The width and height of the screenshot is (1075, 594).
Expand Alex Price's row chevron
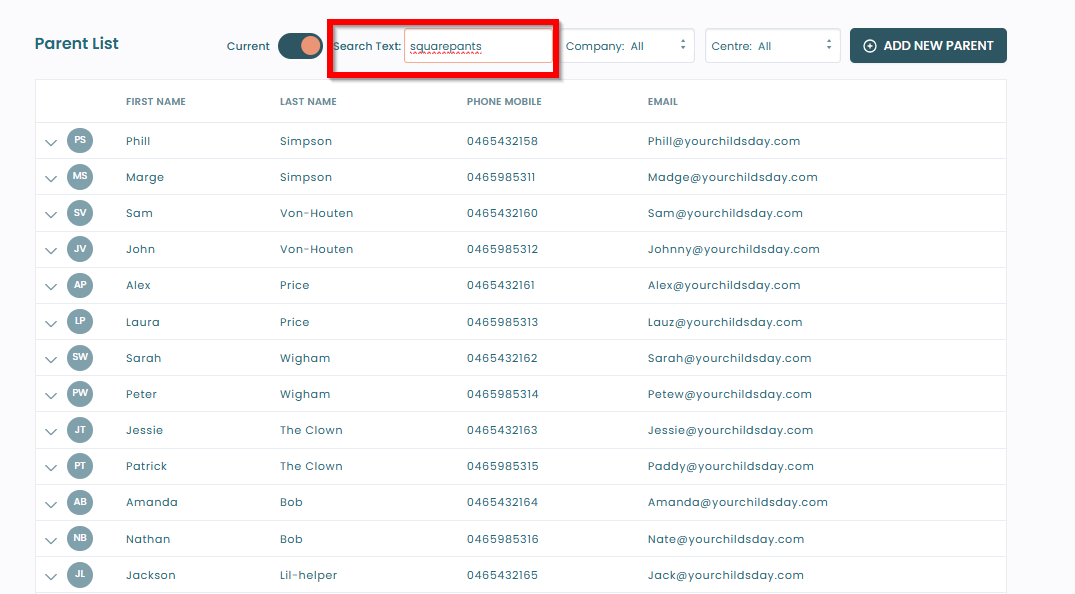[x=51, y=287]
